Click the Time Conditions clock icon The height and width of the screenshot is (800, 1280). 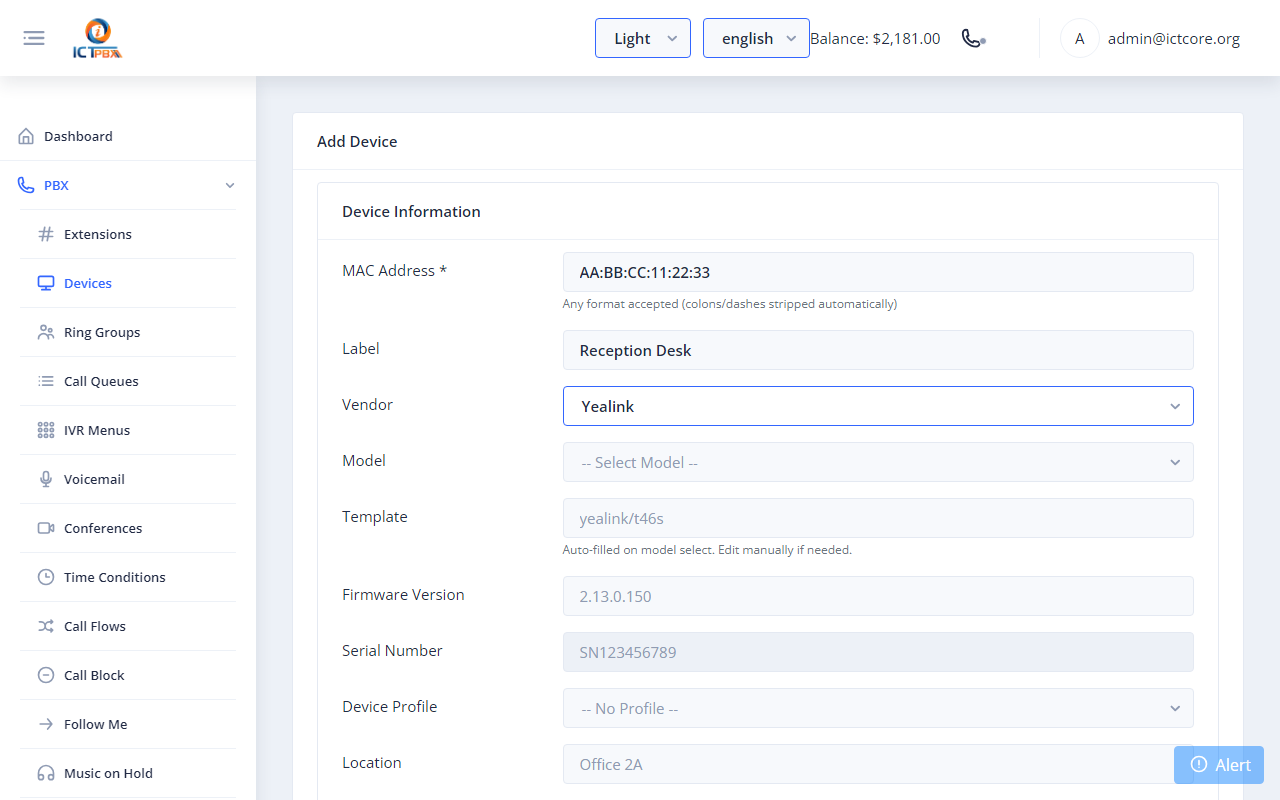(46, 577)
